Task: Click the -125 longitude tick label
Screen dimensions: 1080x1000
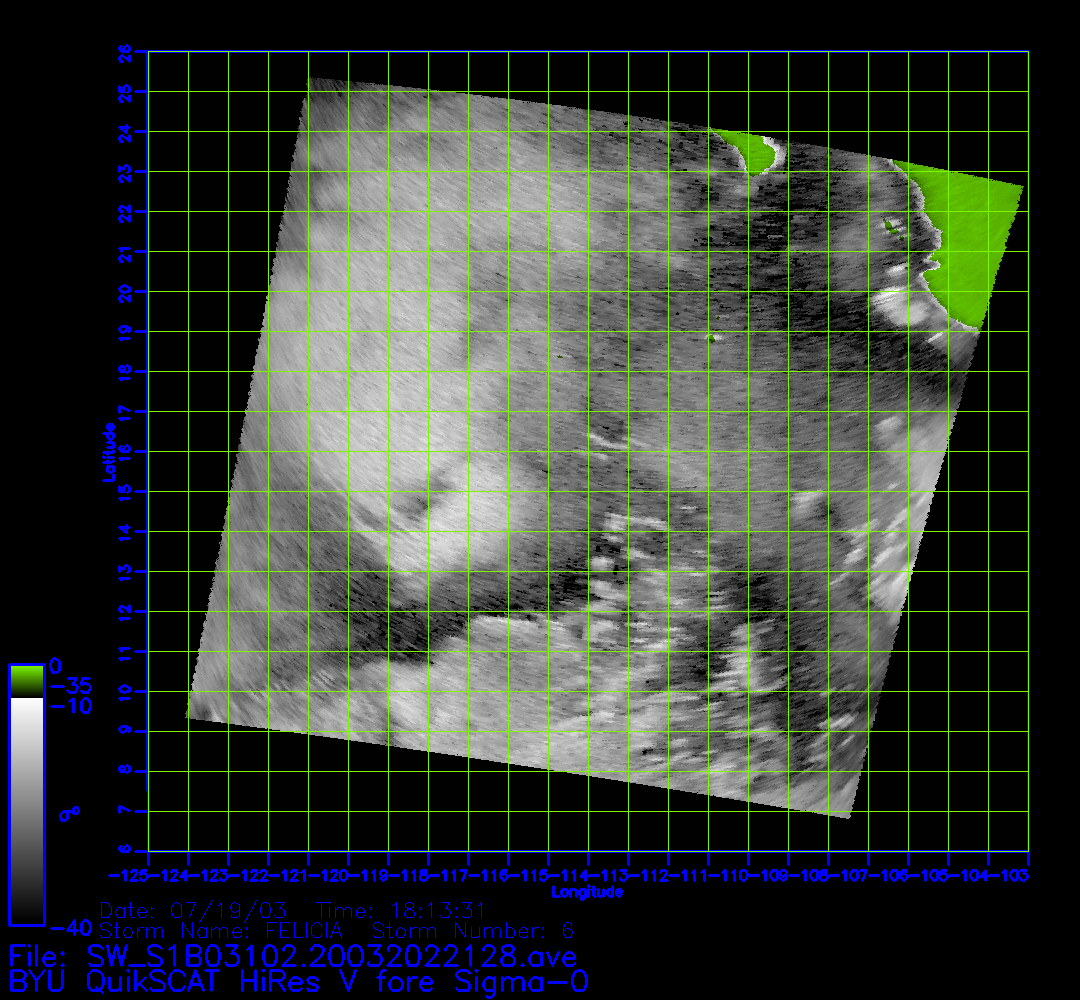Action: pos(132,875)
